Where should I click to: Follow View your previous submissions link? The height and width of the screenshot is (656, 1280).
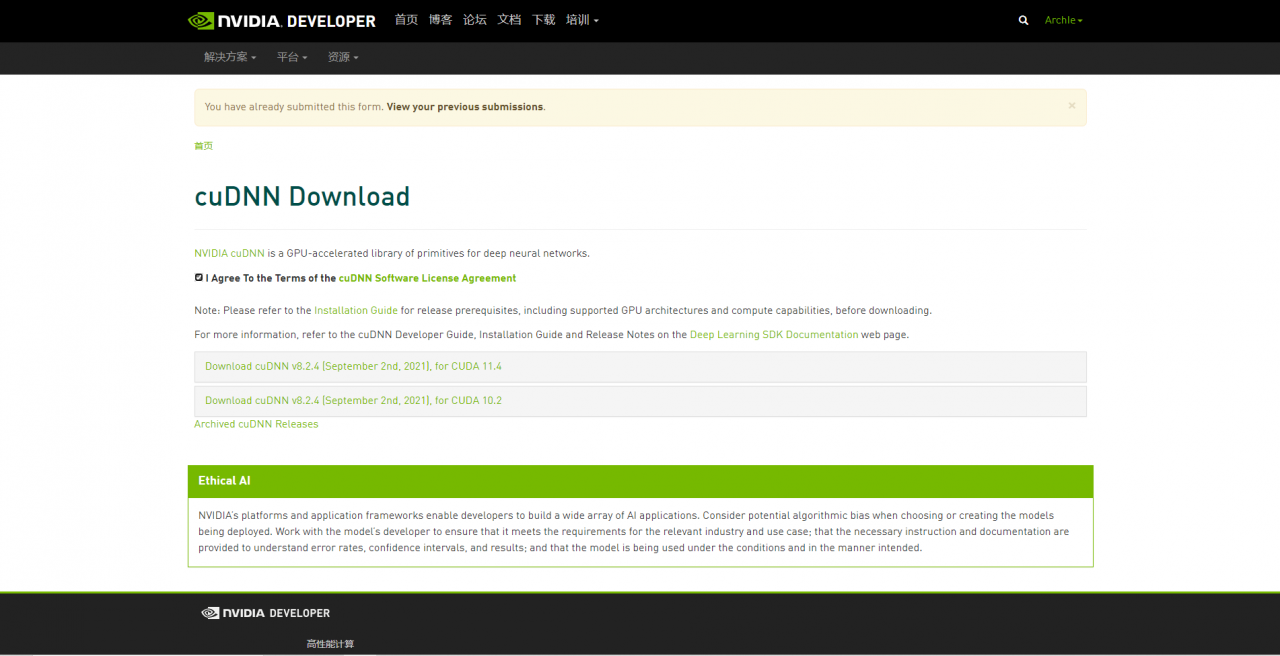click(465, 107)
